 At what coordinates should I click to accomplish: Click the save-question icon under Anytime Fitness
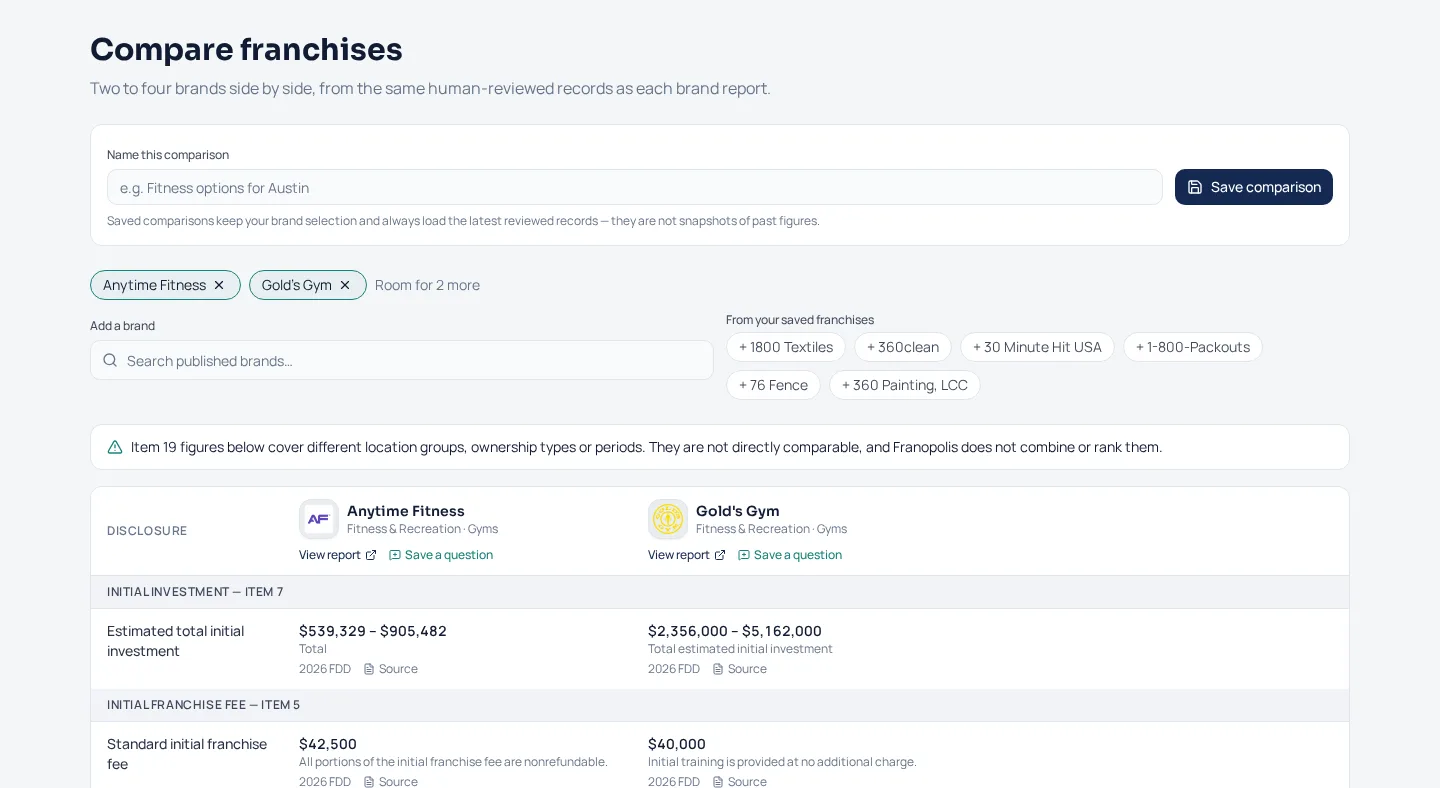395,555
